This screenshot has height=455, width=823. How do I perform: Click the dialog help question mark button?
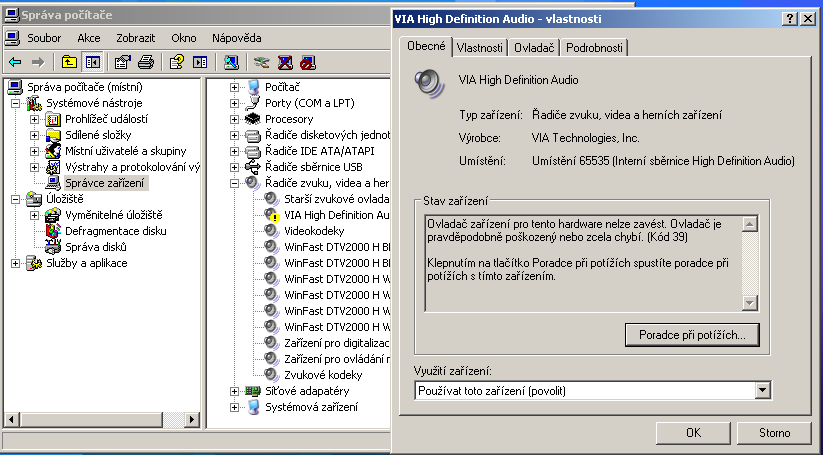tap(789, 19)
